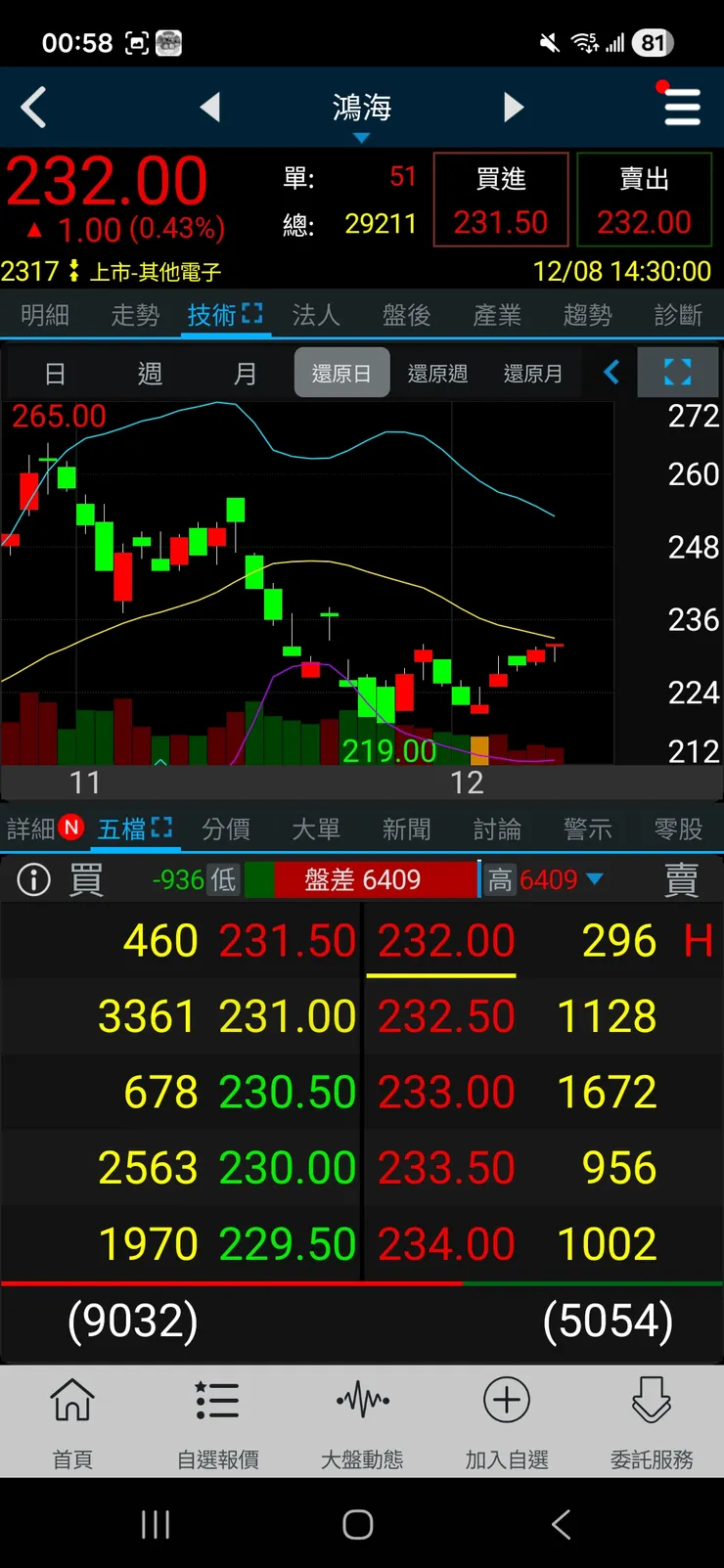This screenshot has height=1568, width=724.
Task: Tap the 低 label box
Action: (x=224, y=879)
